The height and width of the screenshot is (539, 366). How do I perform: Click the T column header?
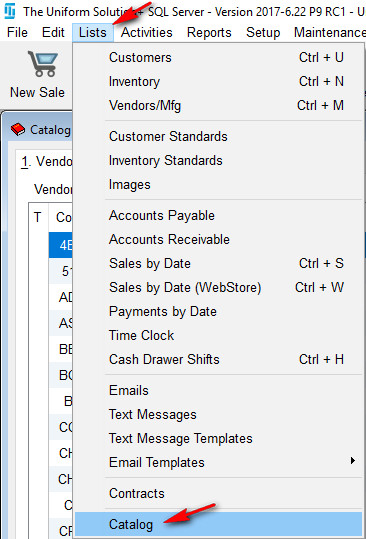tap(38, 217)
